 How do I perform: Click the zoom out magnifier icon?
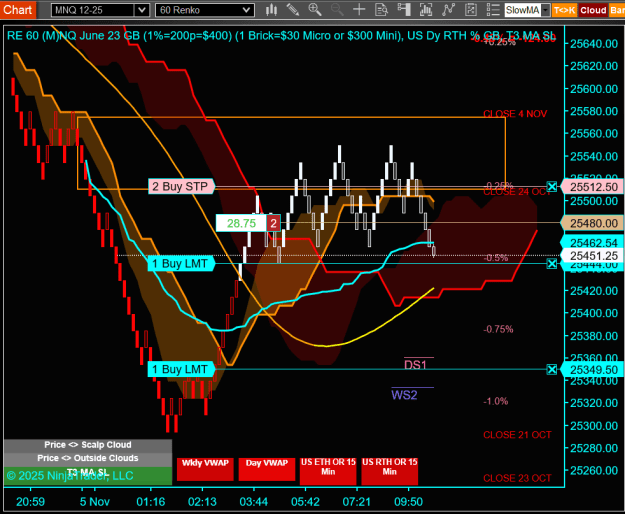(x=337, y=10)
